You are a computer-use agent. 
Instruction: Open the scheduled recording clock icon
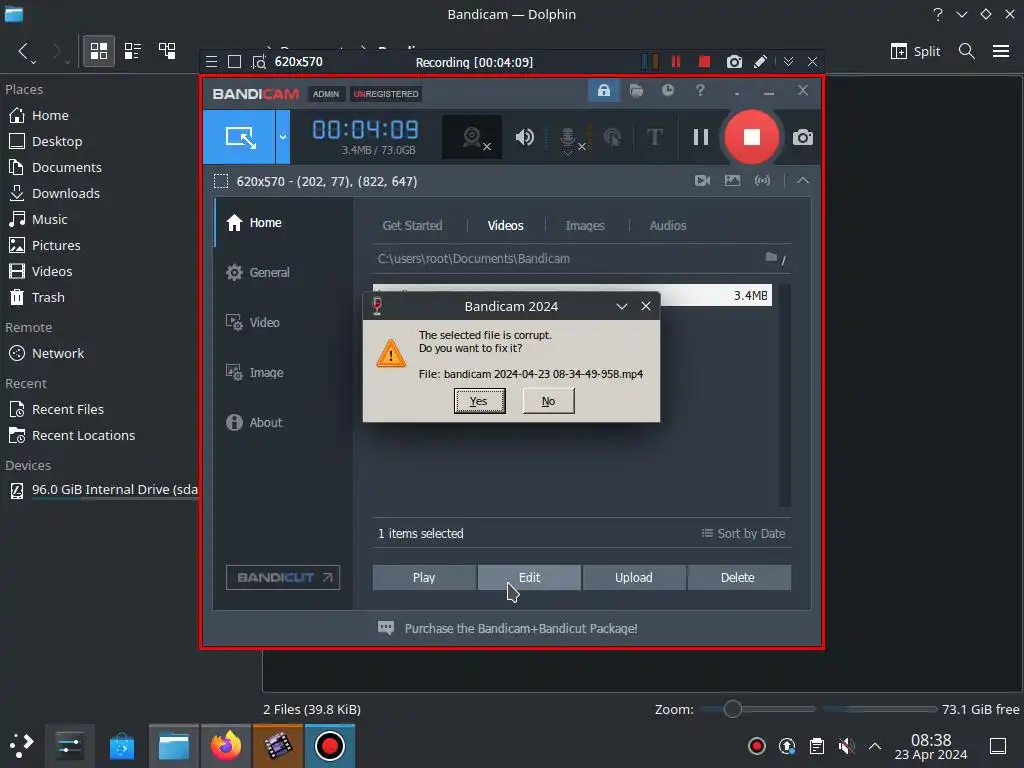(667, 91)
